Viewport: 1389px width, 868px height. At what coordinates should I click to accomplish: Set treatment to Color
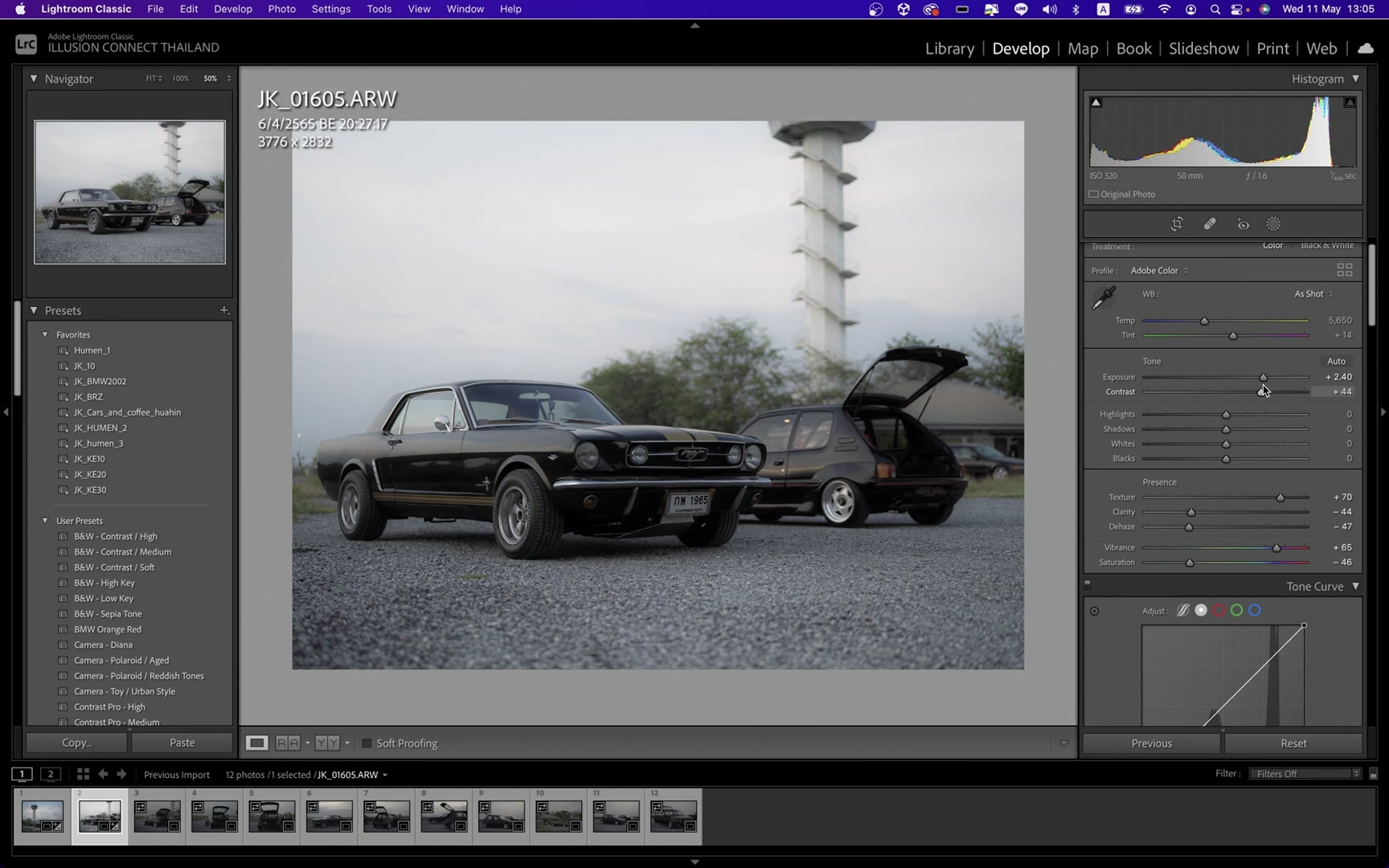pos(1272,245)
